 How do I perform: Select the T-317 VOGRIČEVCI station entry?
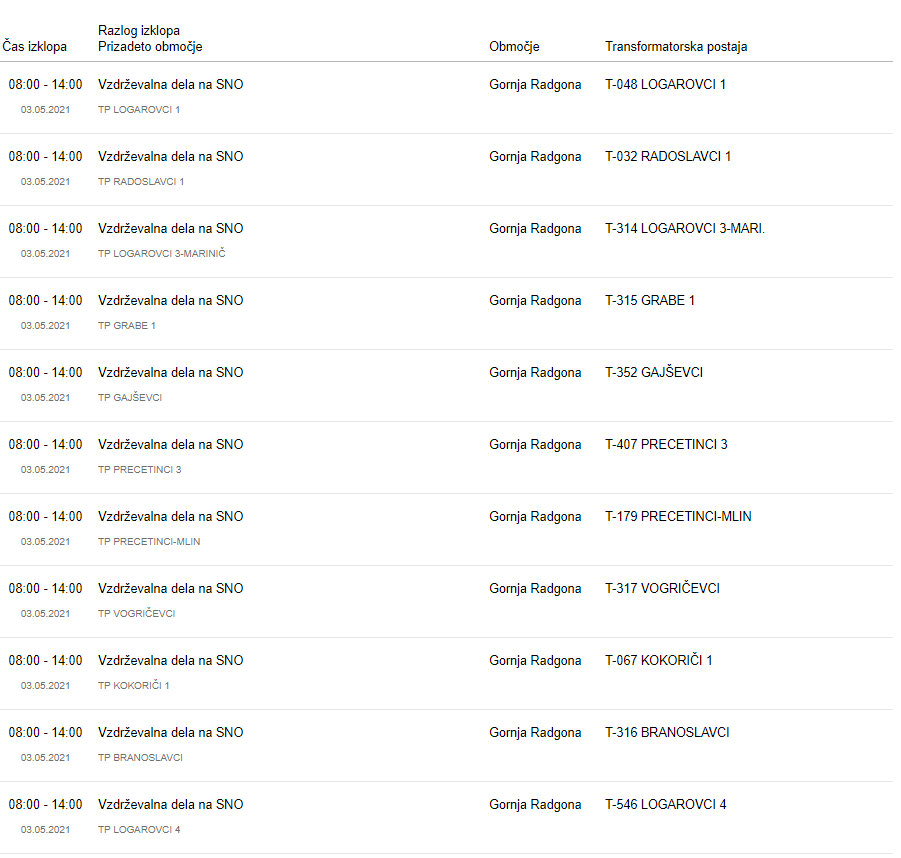662,589
